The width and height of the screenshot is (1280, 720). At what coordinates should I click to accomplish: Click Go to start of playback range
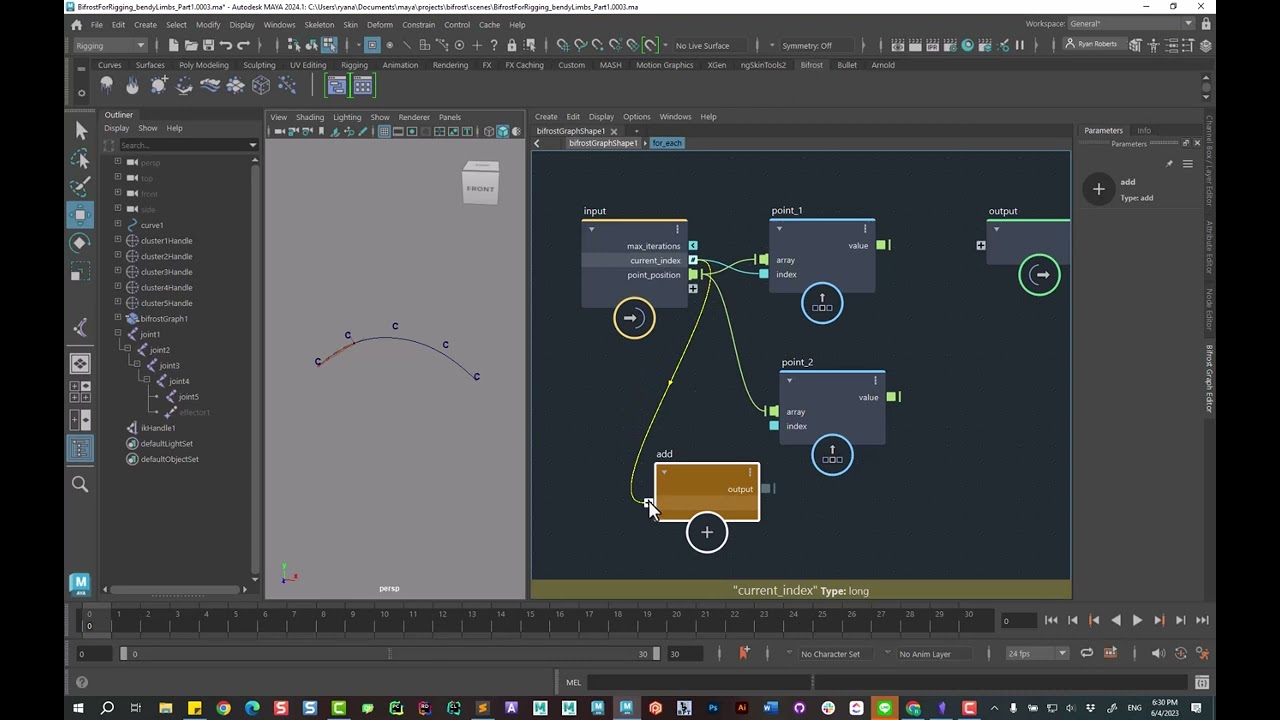[1051, 620]
